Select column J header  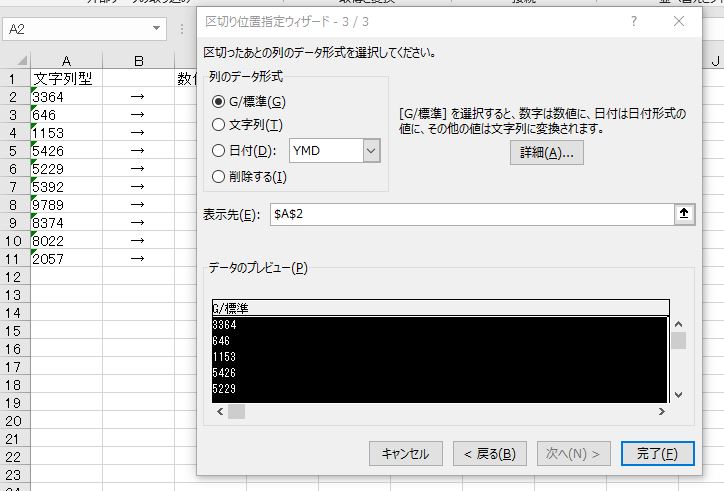point(715,61)
